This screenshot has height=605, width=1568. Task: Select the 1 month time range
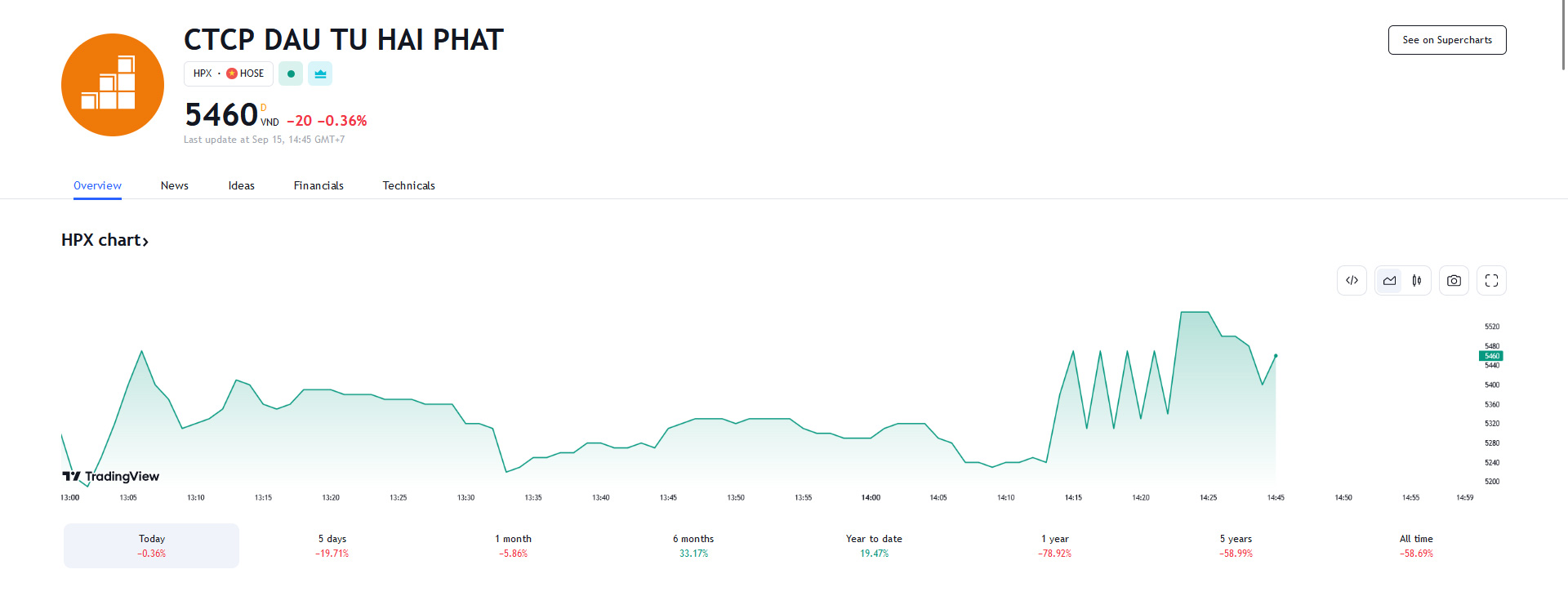513,545
